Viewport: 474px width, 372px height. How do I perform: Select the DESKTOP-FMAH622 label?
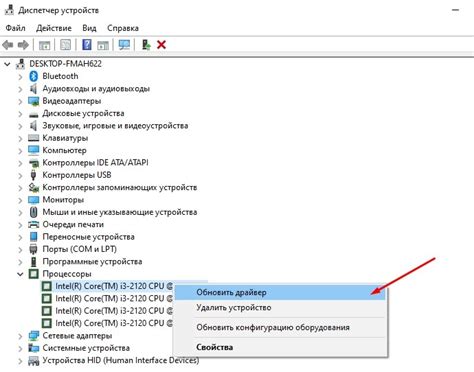click(x=65, y=64)
